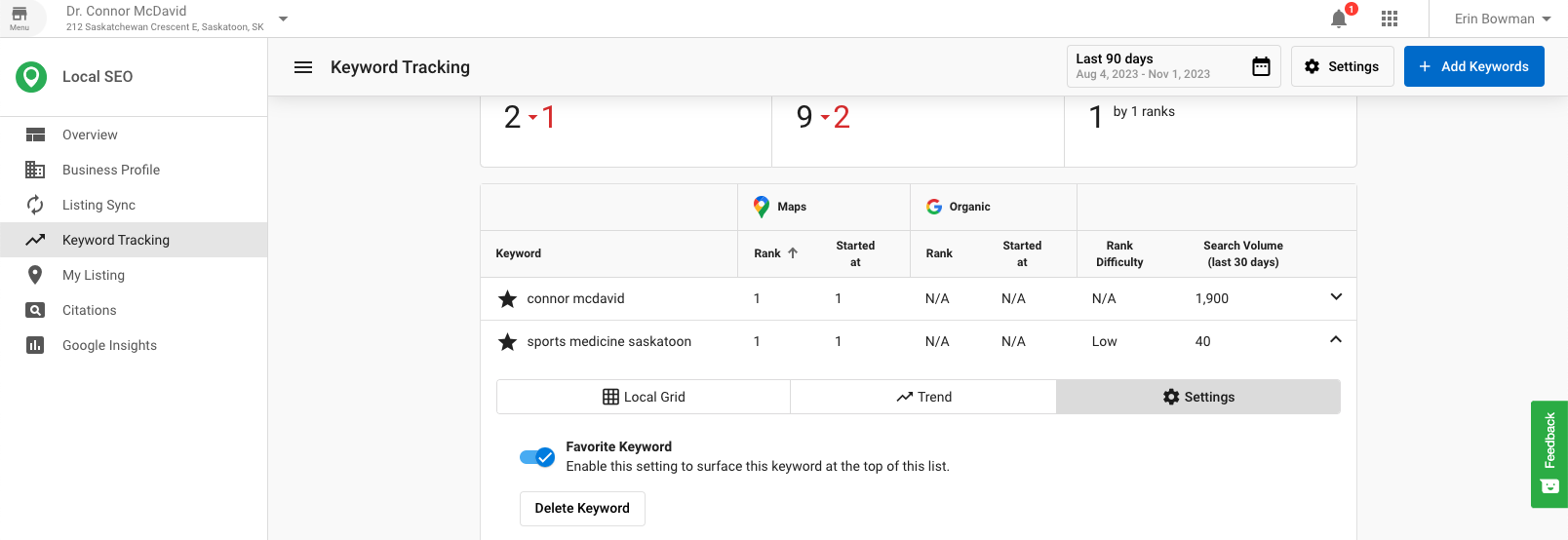Open the date range calendar icon

click(x=1261, y=66)
